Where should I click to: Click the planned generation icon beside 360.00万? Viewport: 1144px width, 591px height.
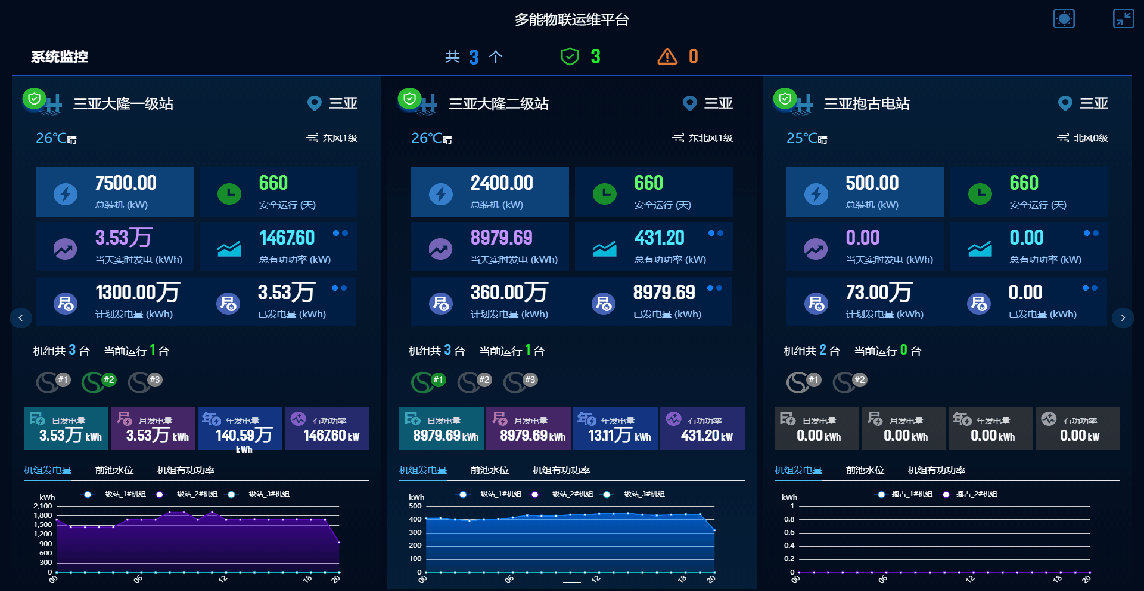441,303
